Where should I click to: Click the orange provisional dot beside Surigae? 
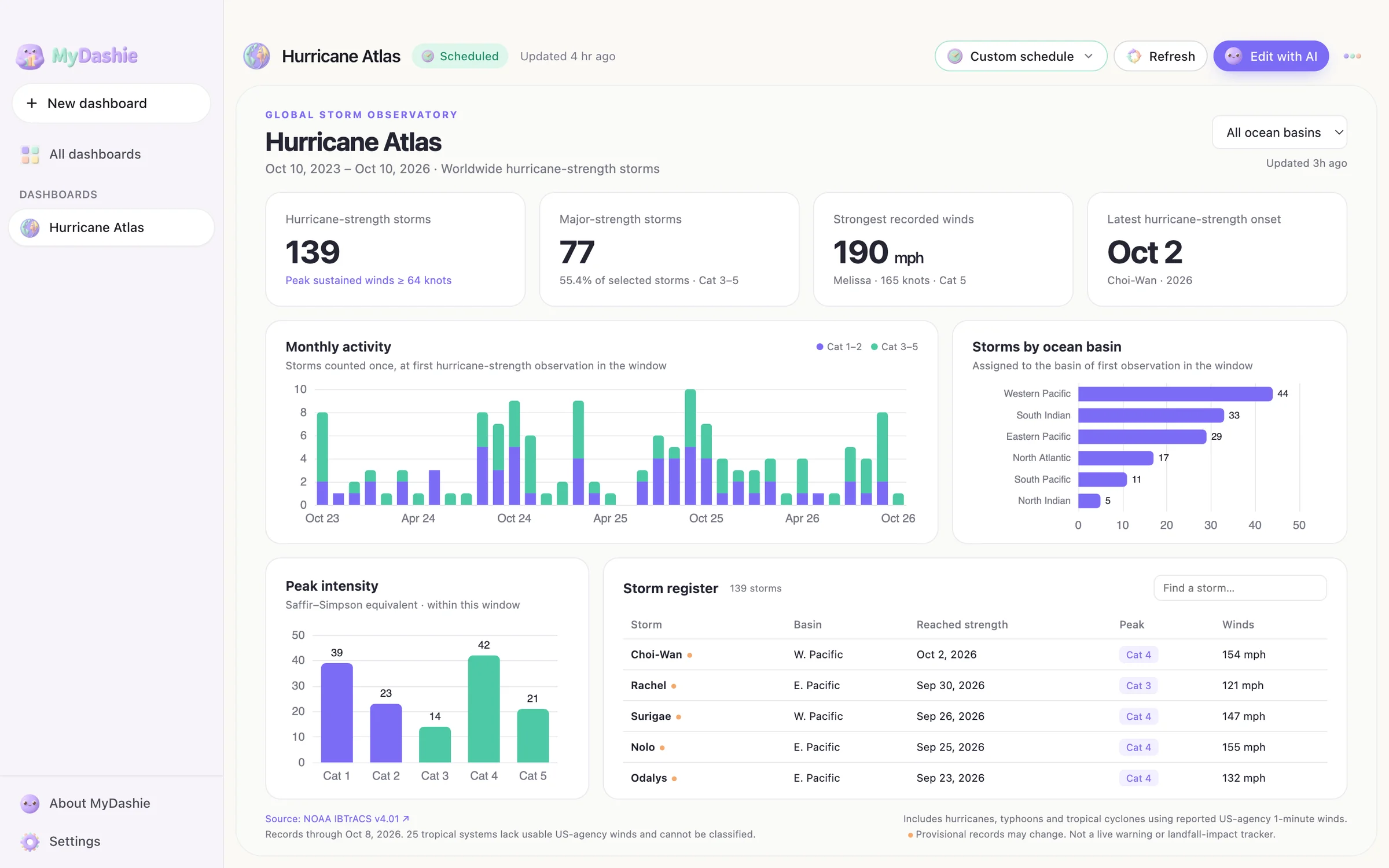point(678,717)
